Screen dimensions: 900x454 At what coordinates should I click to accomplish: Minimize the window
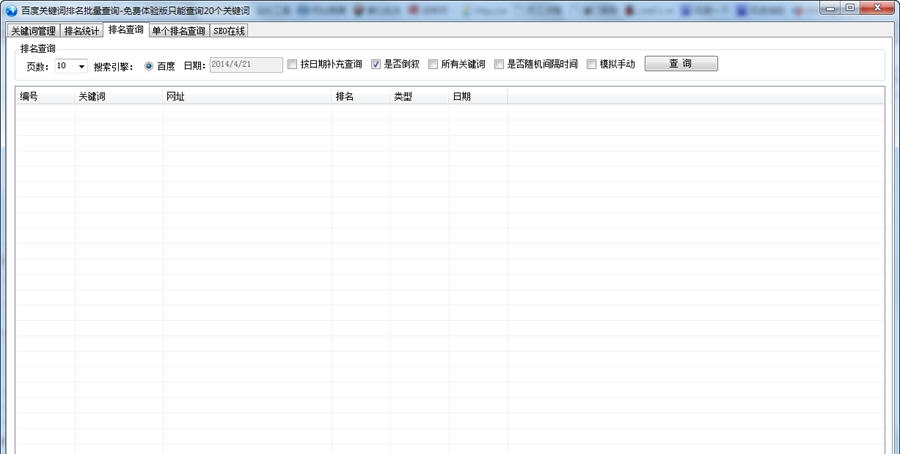[x=829, y=7]
